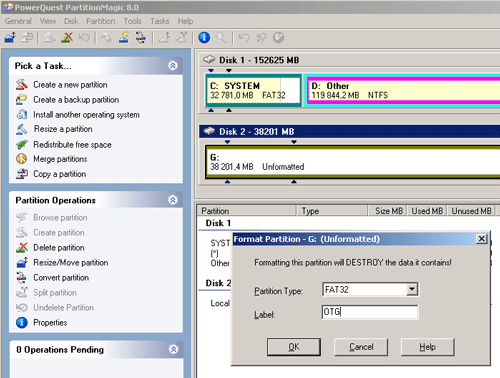Open the Disk menu
Image resolution: width=500 pixels, height=378 pixels.
tap(71, 21)
